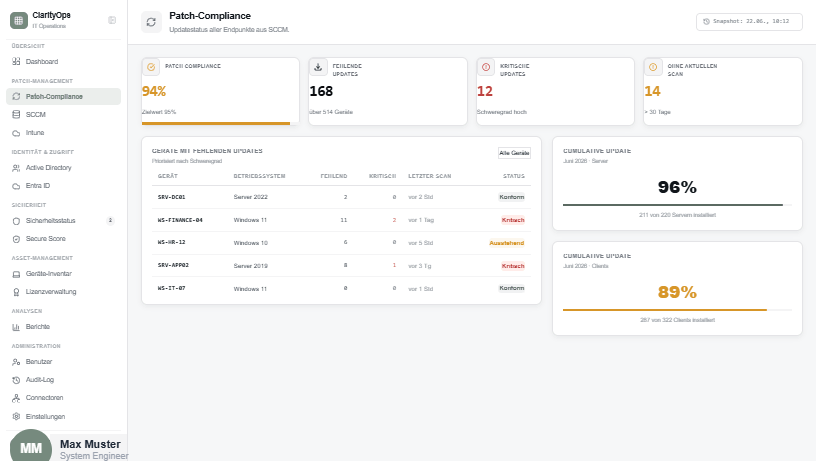Click the Ausstehend status badge
816x461 pixels.
pyautogui.click(x=506, y=243)
